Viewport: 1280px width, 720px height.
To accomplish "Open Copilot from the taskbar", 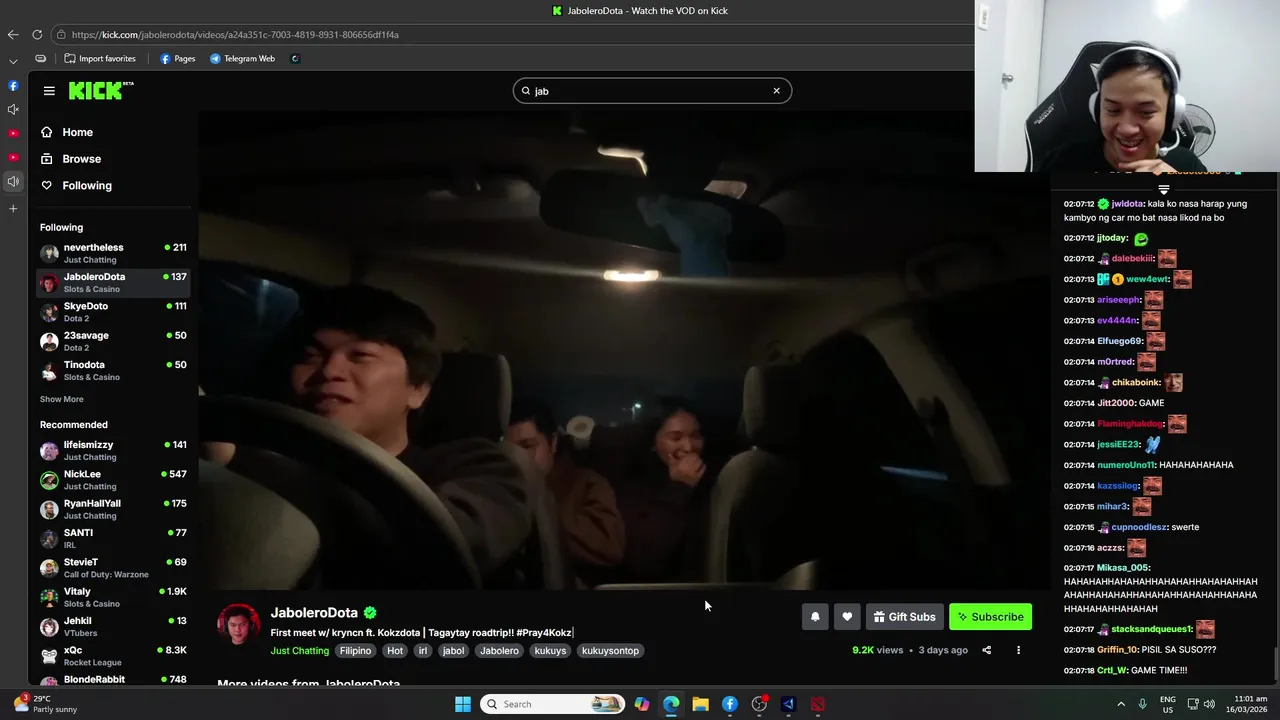I will click(642, 704).
